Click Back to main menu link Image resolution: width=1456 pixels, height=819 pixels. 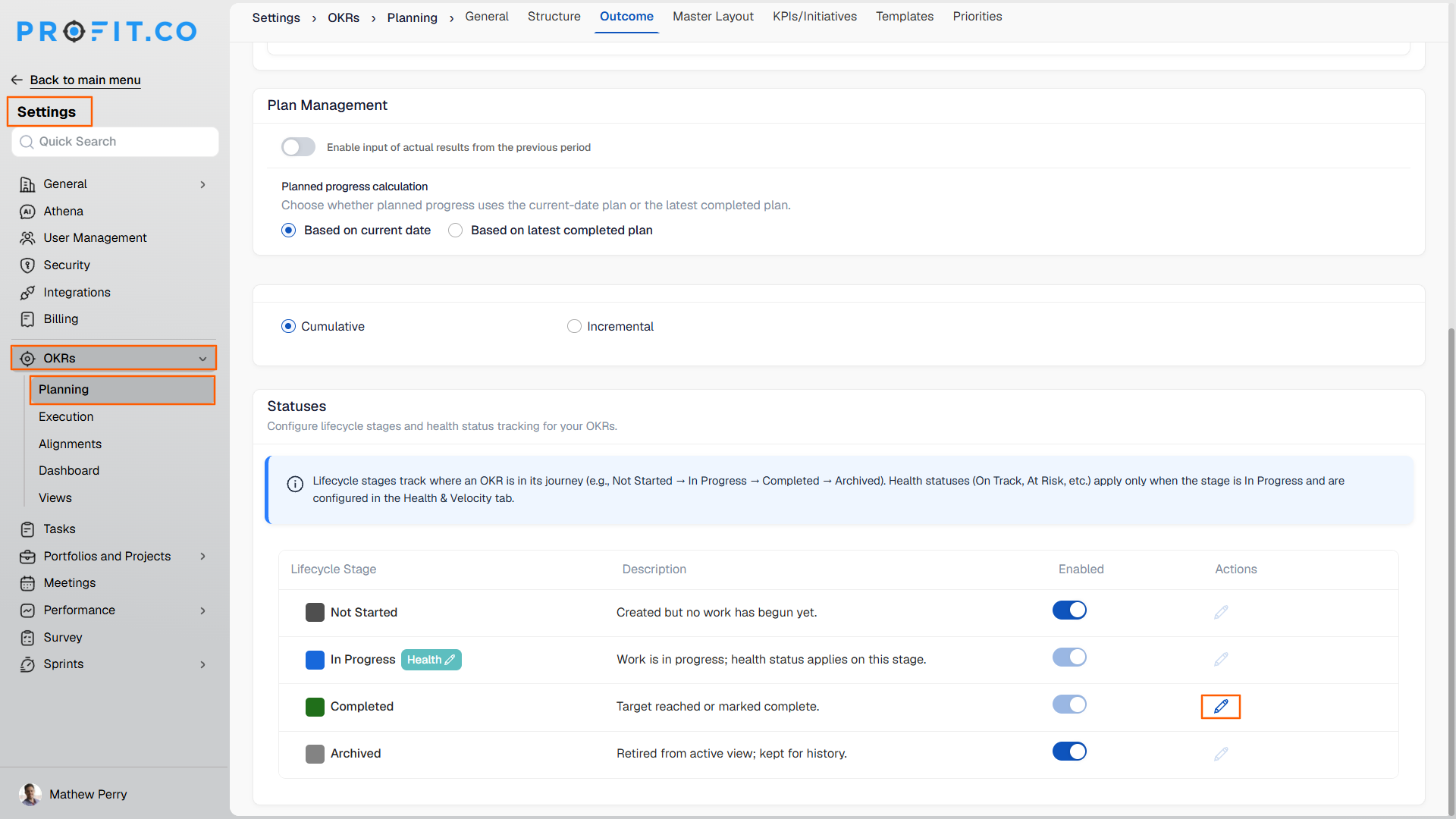tap(85, 80)
